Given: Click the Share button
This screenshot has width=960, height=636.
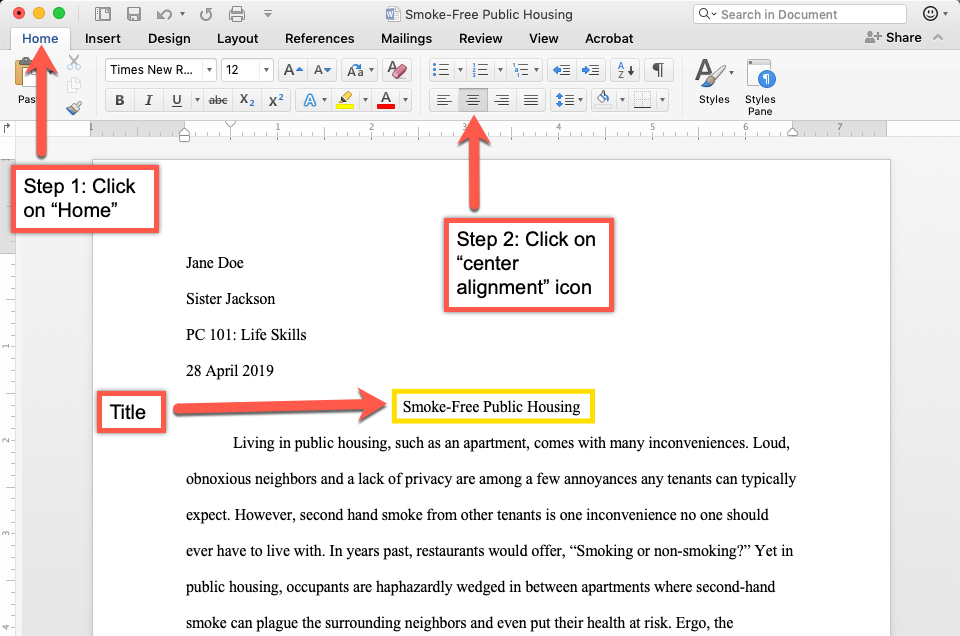Looking at the screenshot, I should 894,37.
